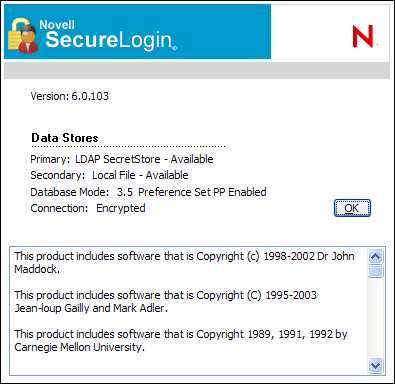Screen dimensions: 395x384
Task: Click the red Novell N logo
Action: (x=364, y=36)
